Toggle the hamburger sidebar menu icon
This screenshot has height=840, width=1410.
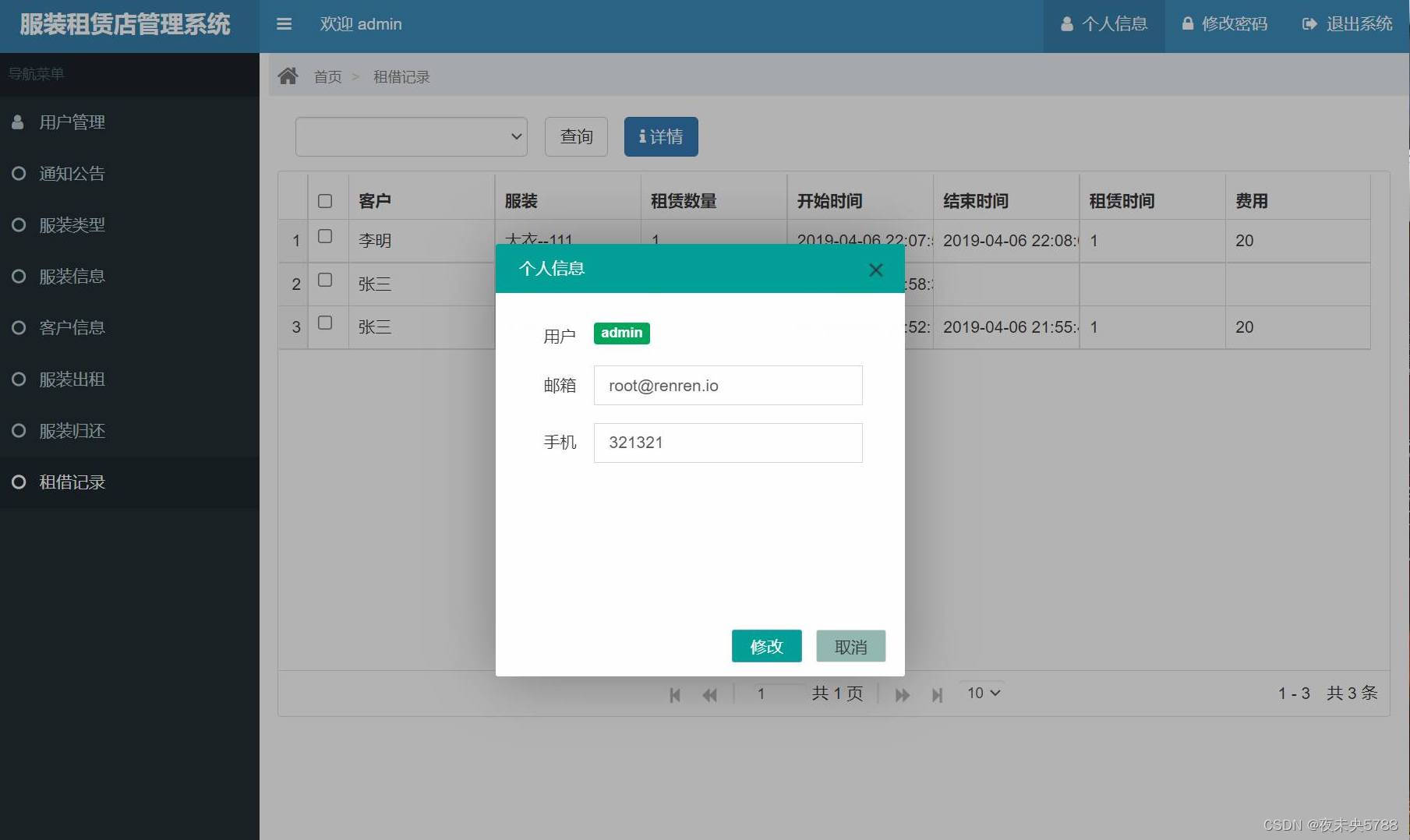click(284, 24)
